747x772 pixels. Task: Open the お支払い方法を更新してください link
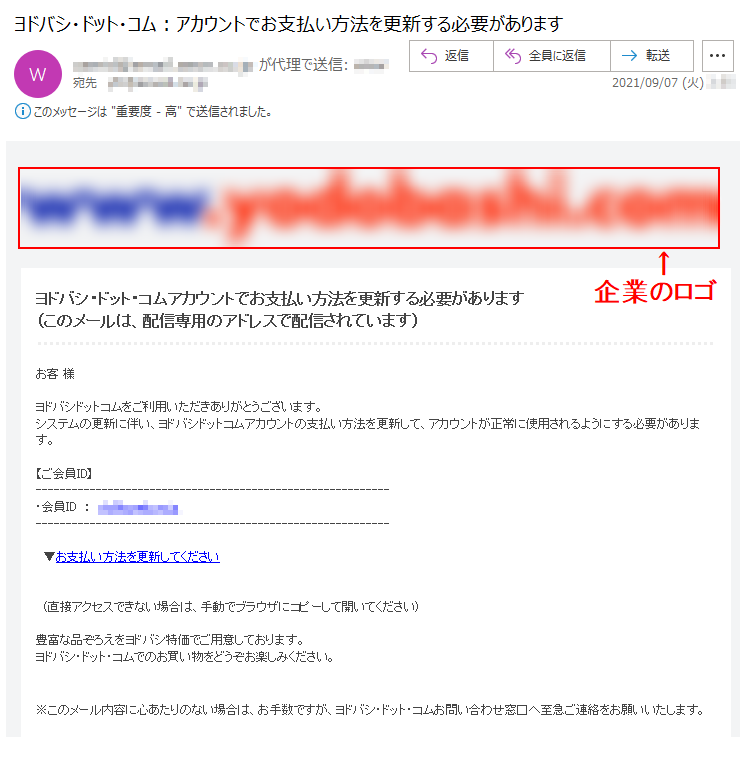pyautogui.click(x=137, y=556)
